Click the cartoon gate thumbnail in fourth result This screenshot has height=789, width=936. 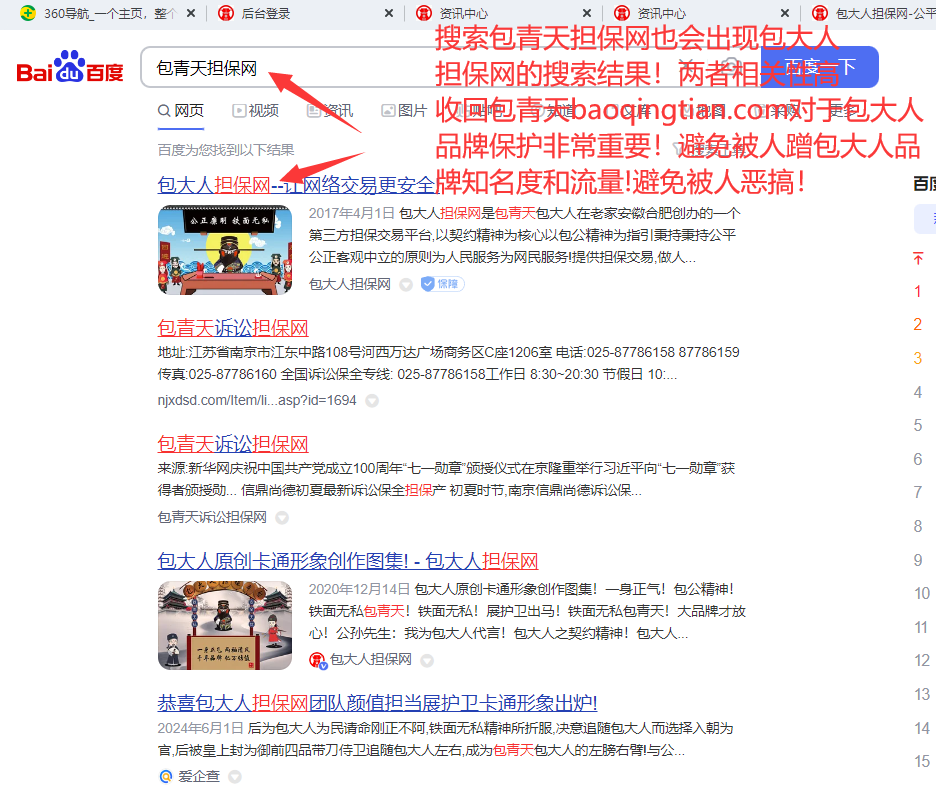225,625
